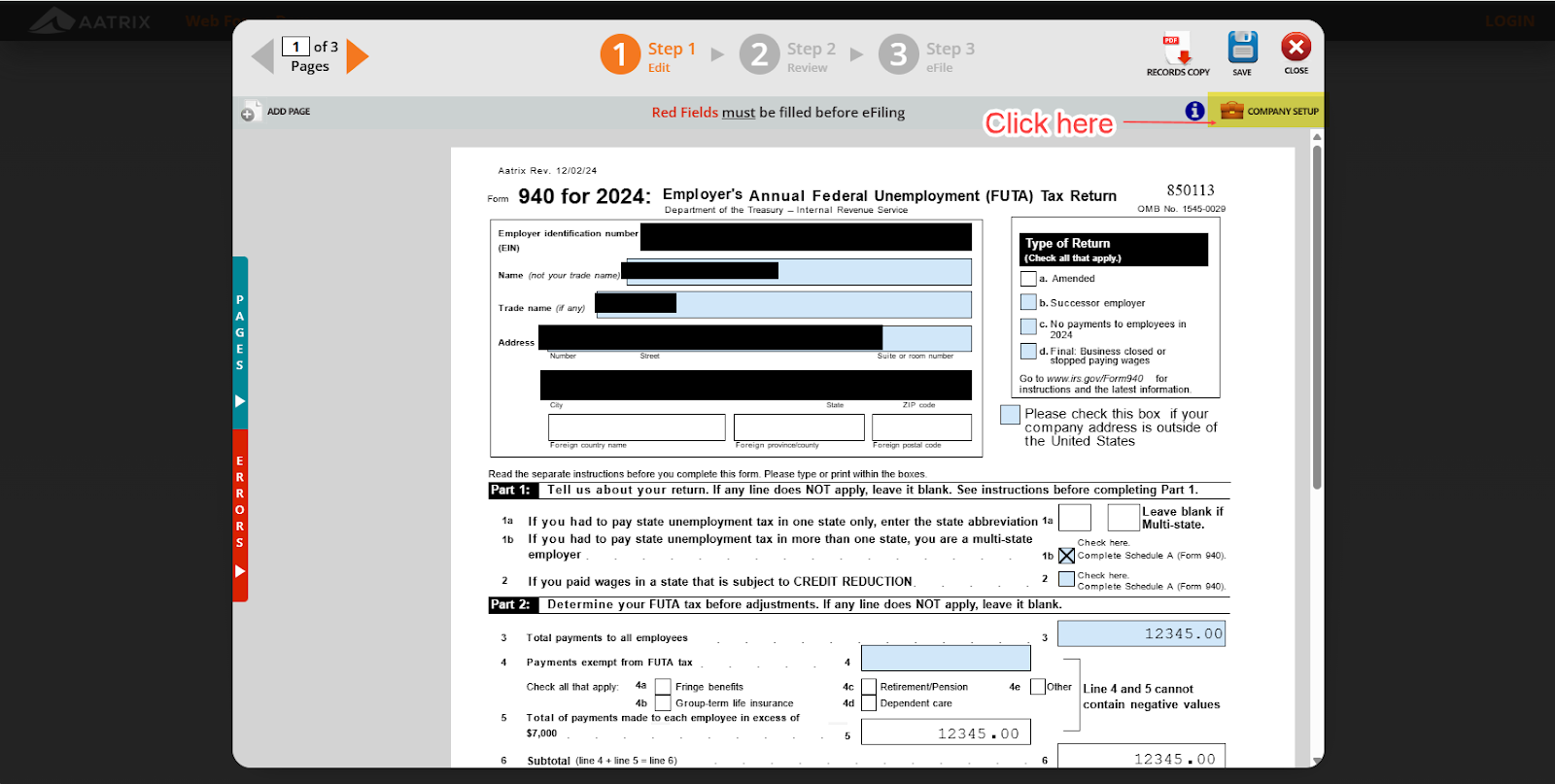Screen dimensions: 1555x784
Task: Click scrollbar up arrow
Action: [1317, 137]
